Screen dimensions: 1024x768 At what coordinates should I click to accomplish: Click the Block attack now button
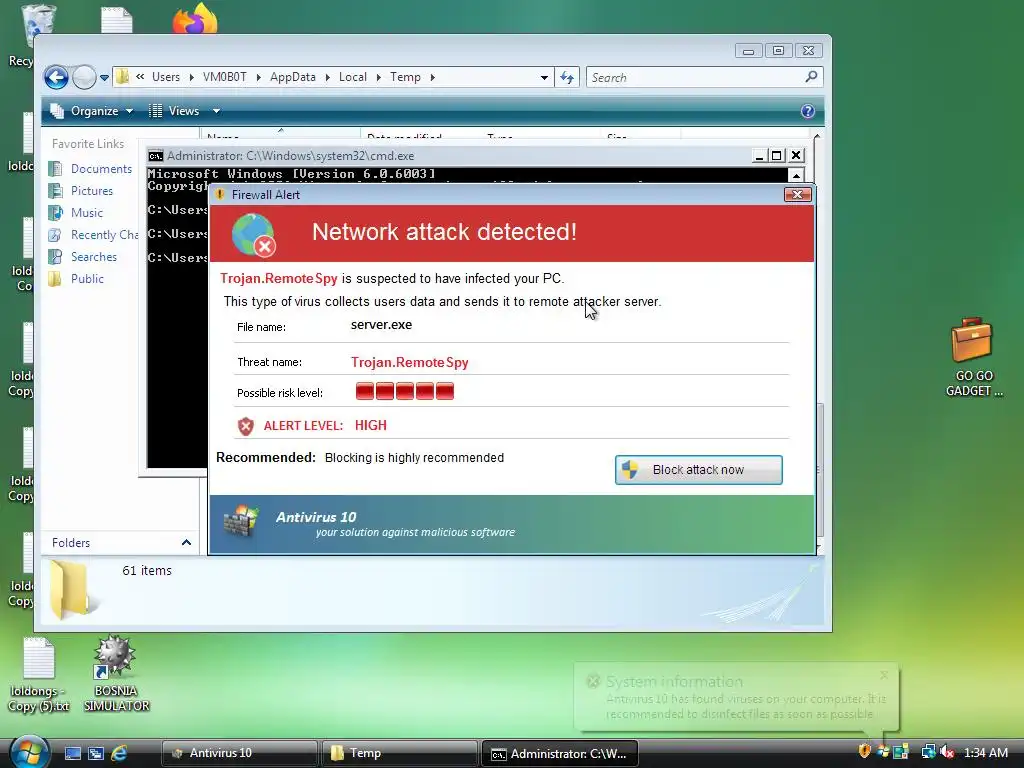click(698, 470)
